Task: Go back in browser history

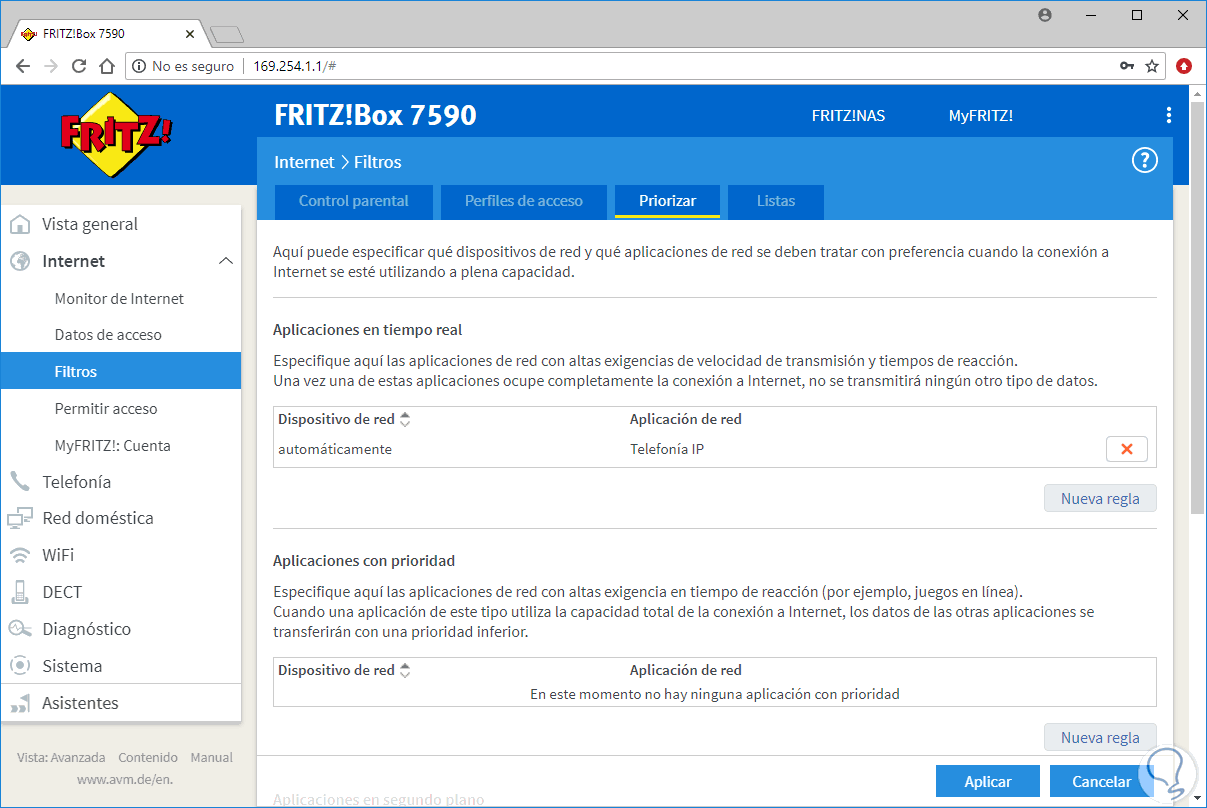Action: tap(23, 66)
